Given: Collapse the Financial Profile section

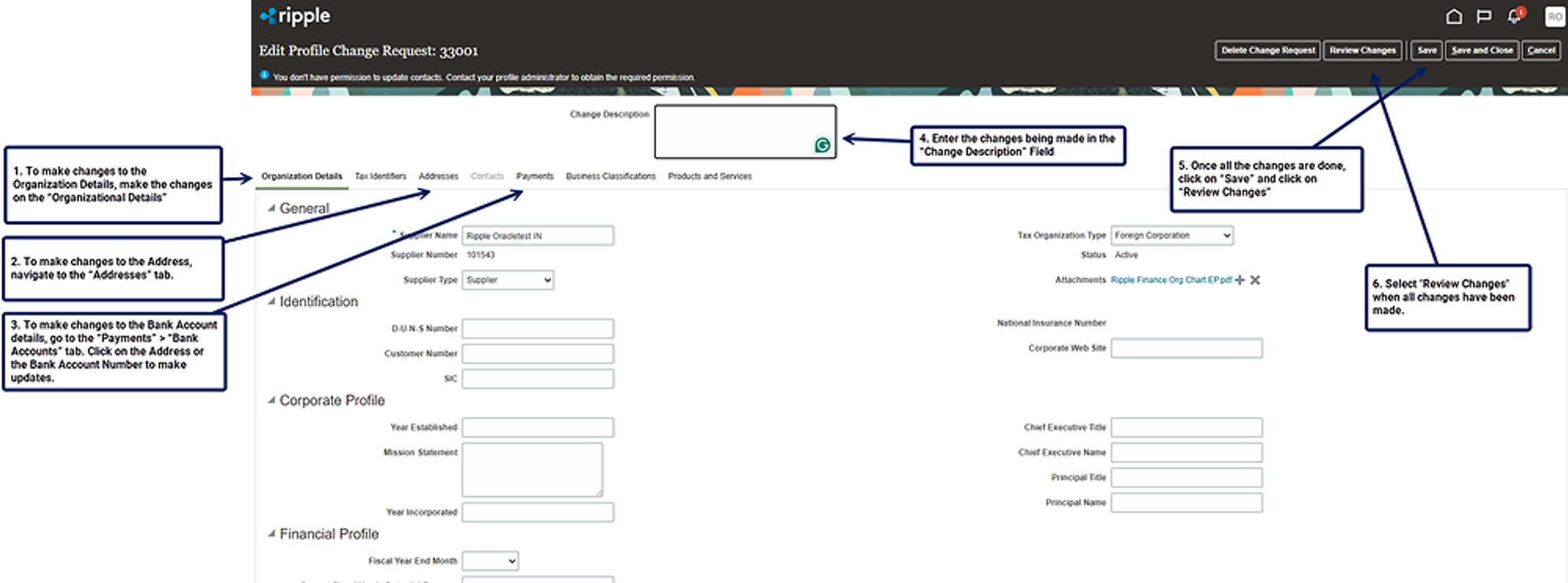Looking at the screenshot, I should click(271, 534).
